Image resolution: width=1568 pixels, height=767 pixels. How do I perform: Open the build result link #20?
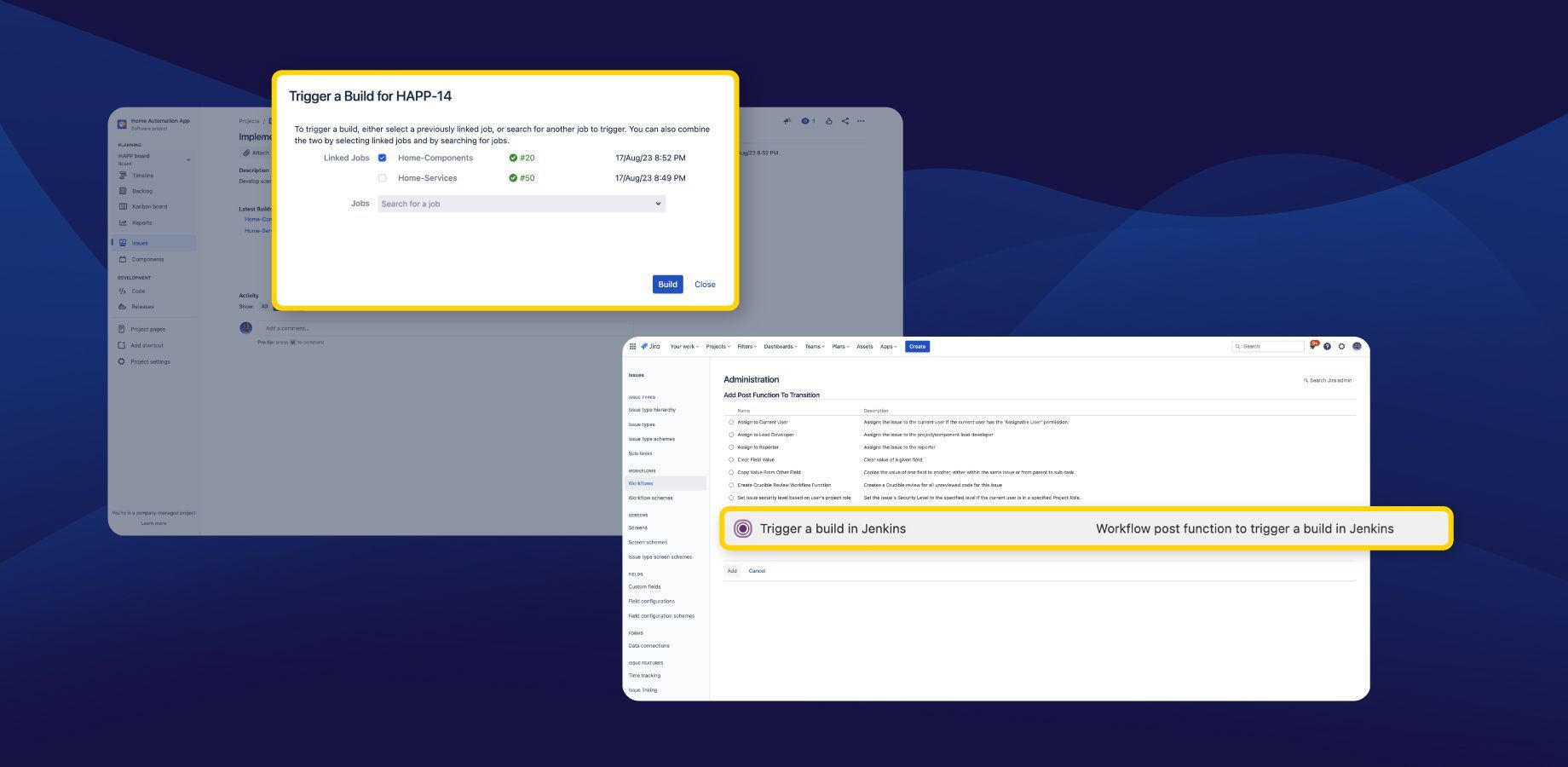527,158
